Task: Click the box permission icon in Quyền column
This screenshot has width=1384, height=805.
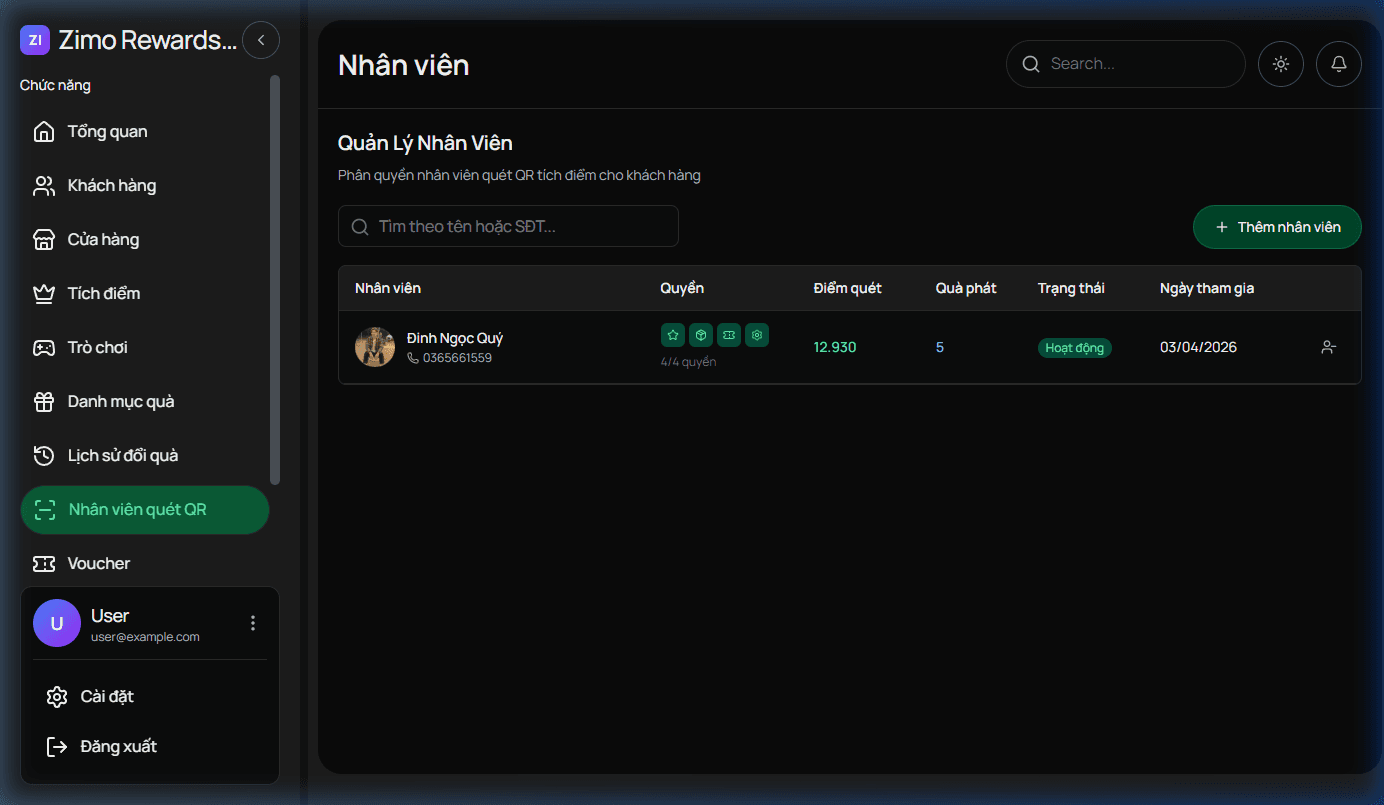Action: [701, 335]
